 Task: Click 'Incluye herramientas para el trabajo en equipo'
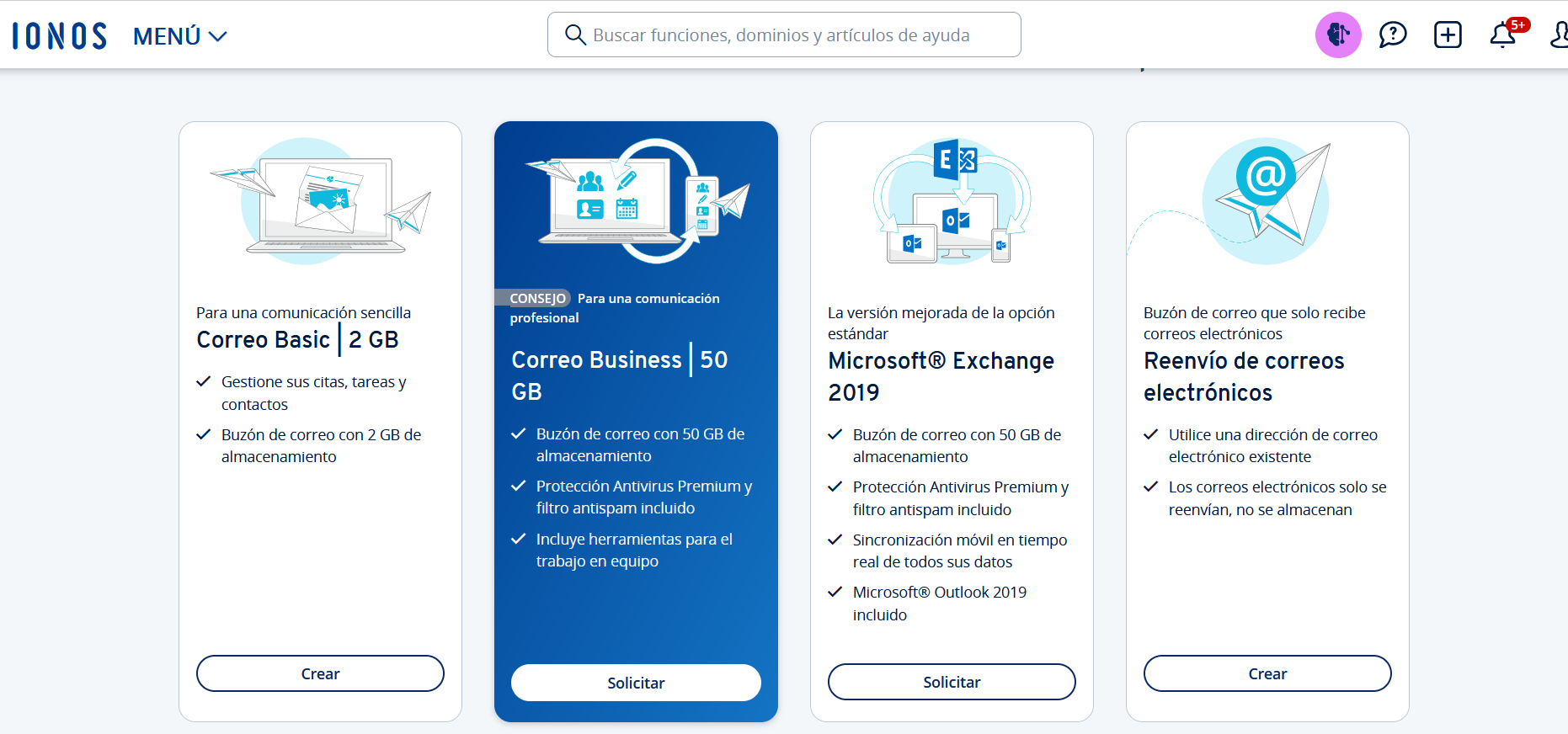coord(634,550)
